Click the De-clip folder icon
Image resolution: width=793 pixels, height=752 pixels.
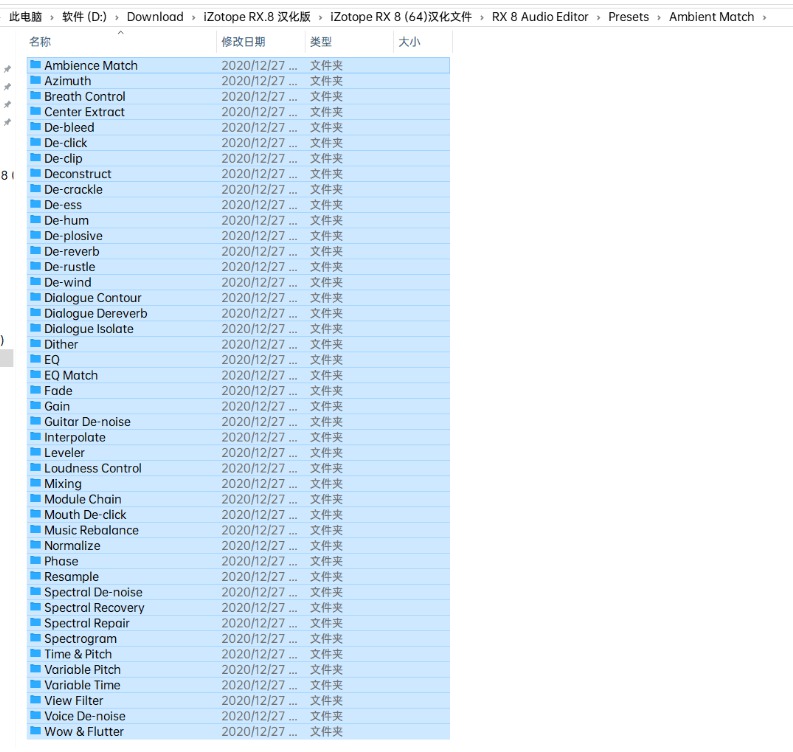pyautogui.click(x=35, y=158)
